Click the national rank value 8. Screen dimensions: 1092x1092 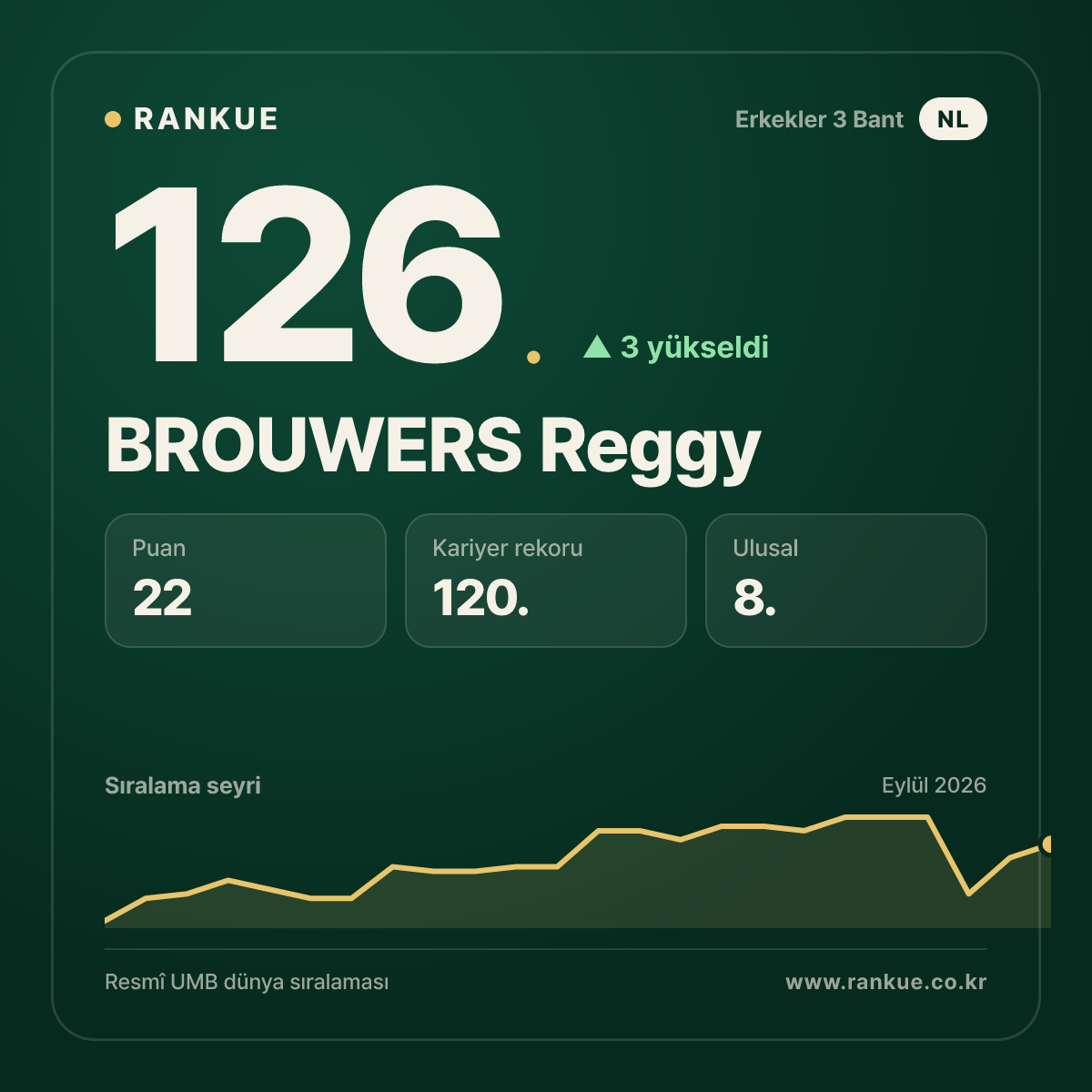754,598
